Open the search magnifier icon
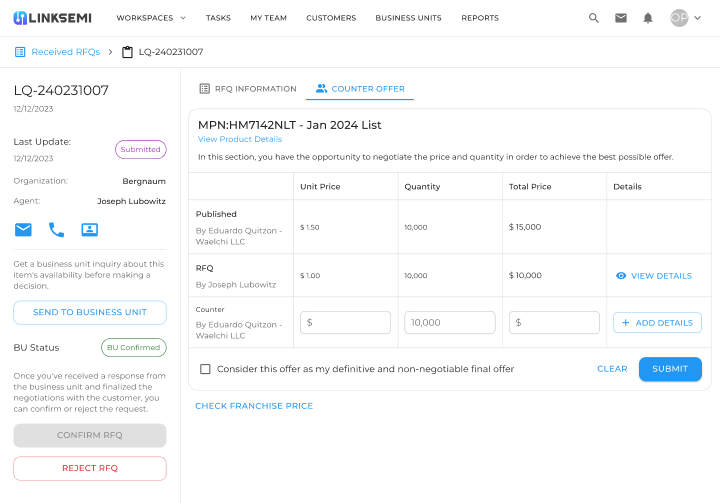 (594, 18)
